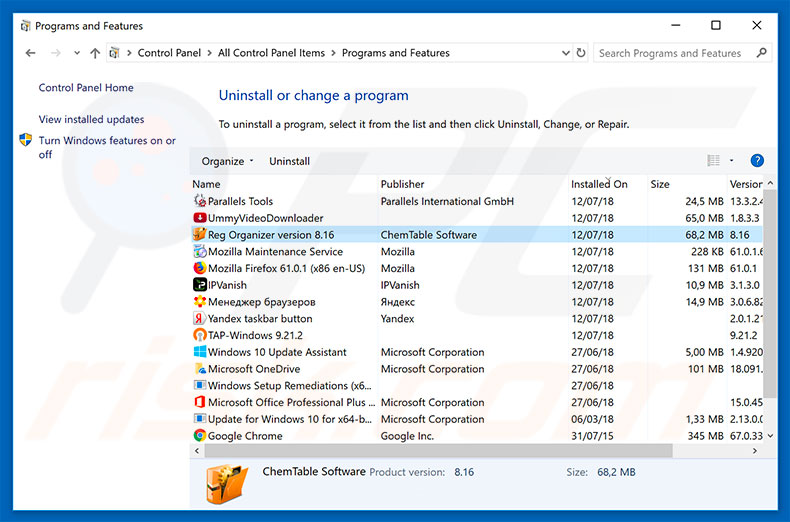Click the Reg Organizer icon in list
Viewport: 790px width, 522px height.
pos(200,234)
